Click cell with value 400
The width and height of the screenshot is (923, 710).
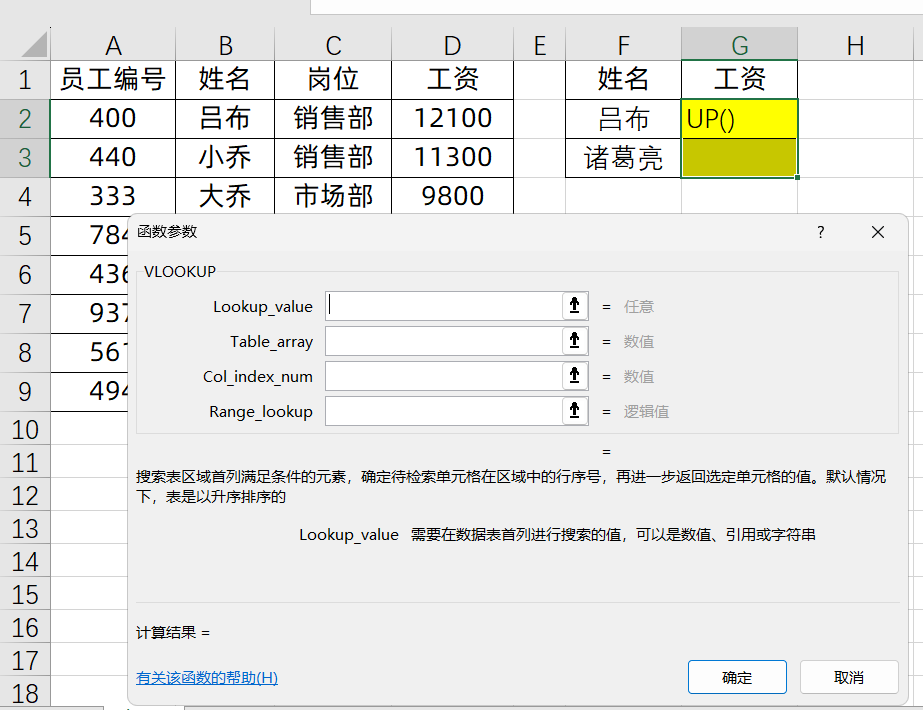coord(113,119)
